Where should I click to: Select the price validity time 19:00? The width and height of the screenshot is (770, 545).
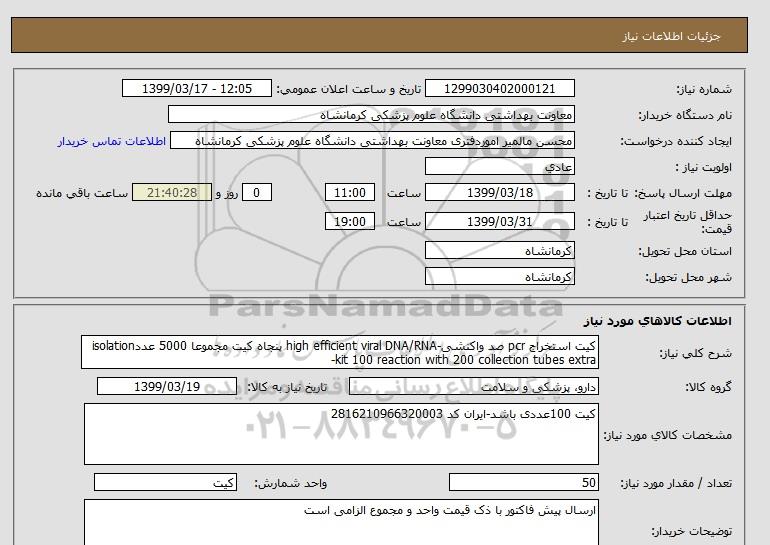(350, 221)
